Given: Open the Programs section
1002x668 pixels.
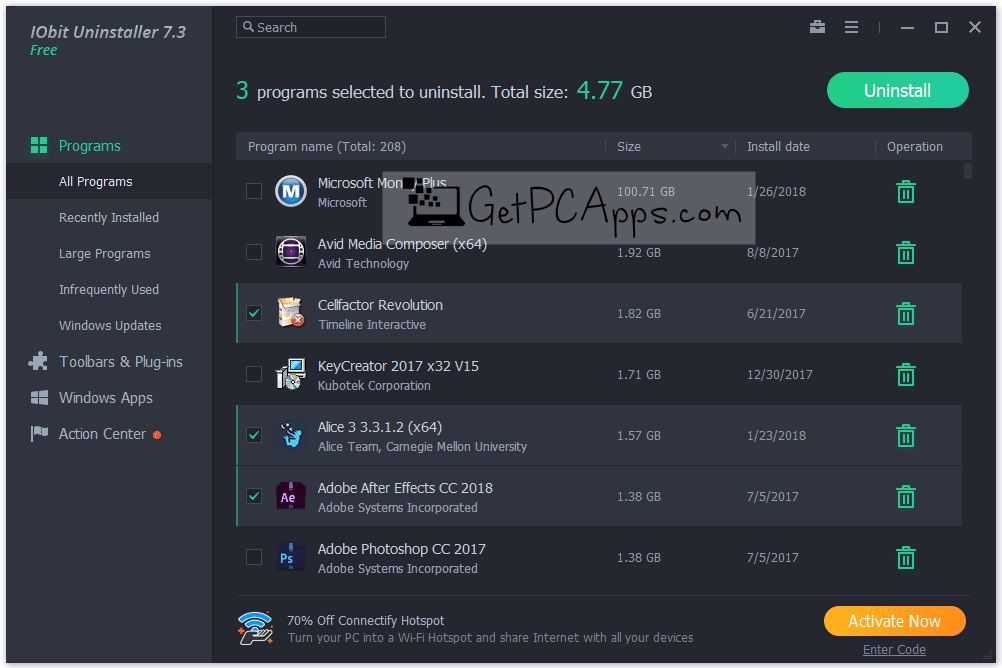Looking at the screenshot, I should tap(89, 146).
